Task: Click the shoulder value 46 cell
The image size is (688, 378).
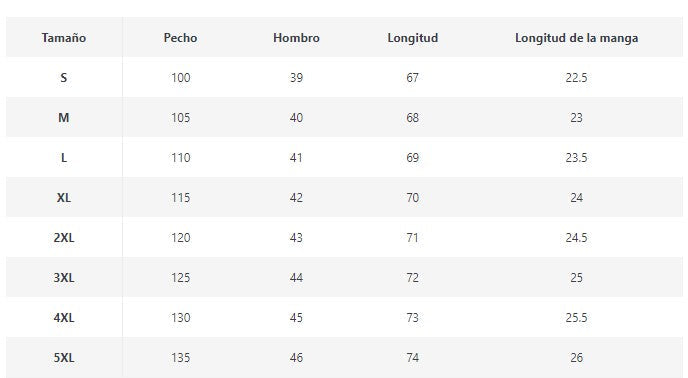Action: tap(296, 357)
